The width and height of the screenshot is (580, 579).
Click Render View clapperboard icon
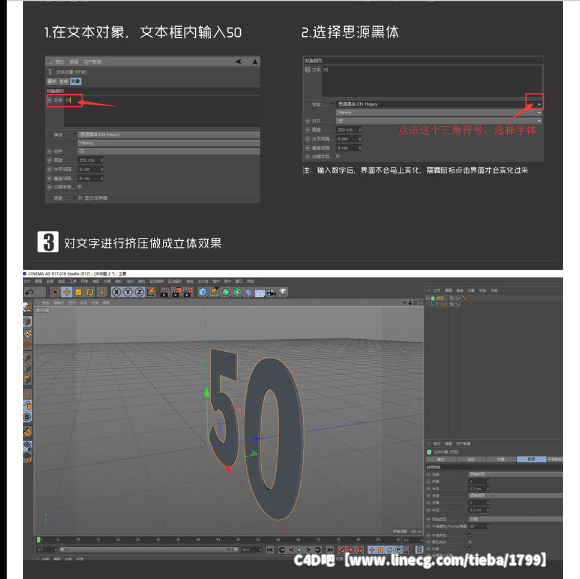(165, 293)
